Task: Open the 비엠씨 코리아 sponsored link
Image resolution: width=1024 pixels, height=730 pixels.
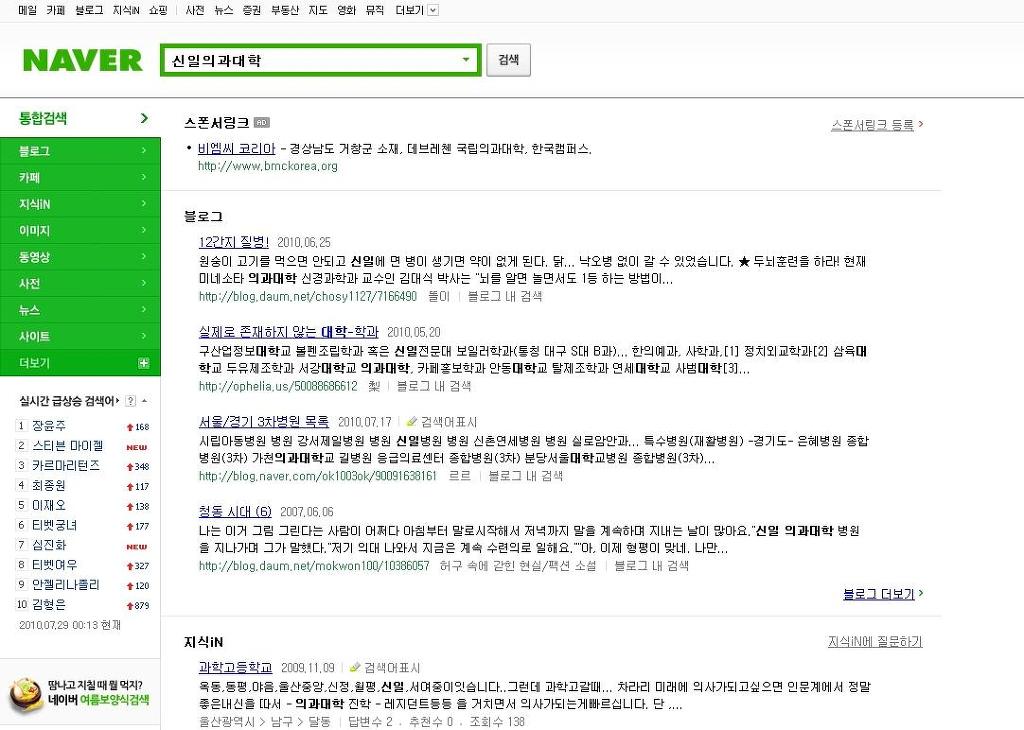Action: [236, 149]
